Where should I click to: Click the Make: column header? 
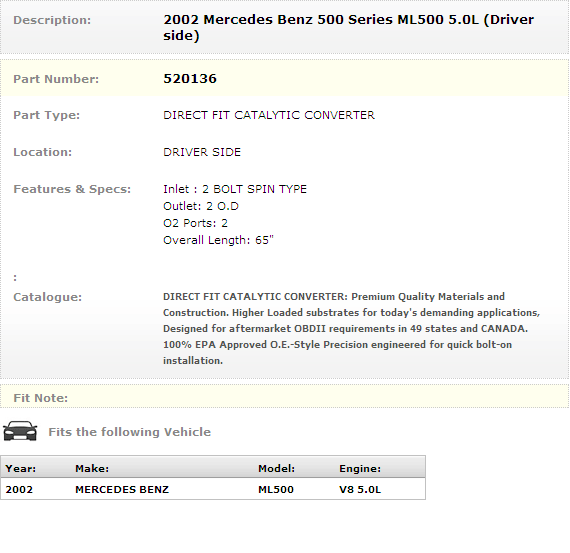(x=92, y=469)
